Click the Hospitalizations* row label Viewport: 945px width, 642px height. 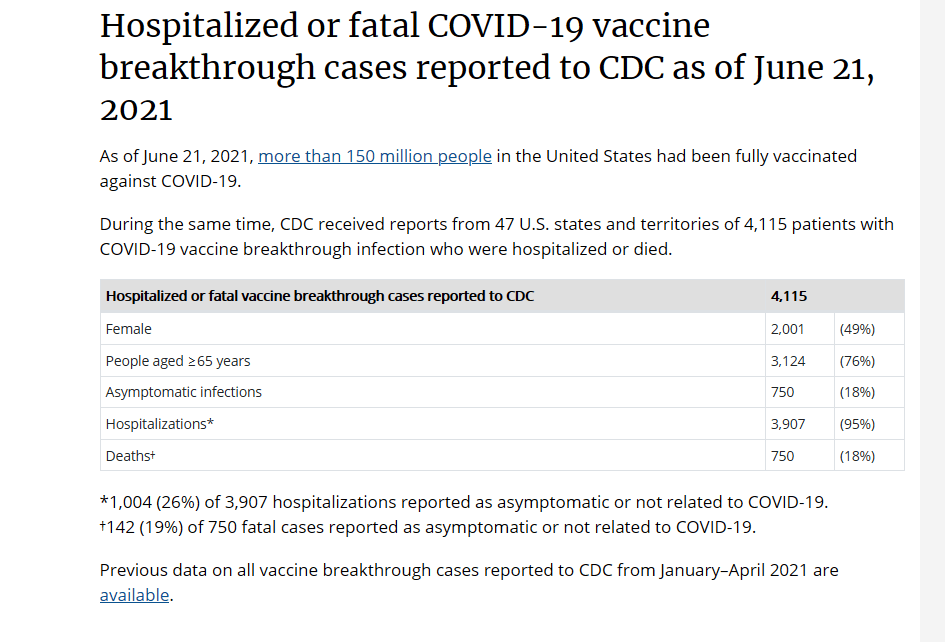pyautogui.click(x=160, y=424)
